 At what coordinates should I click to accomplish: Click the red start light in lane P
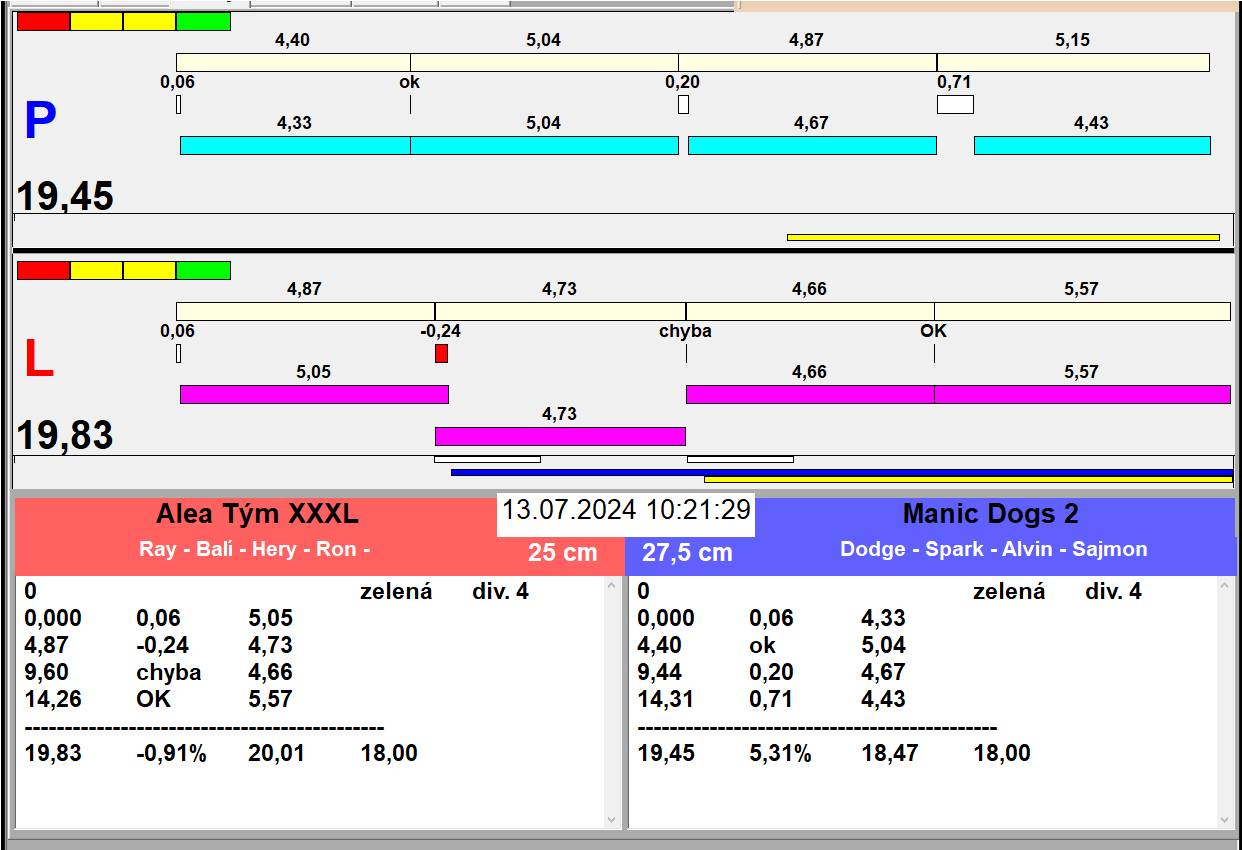tap(44, 21)
